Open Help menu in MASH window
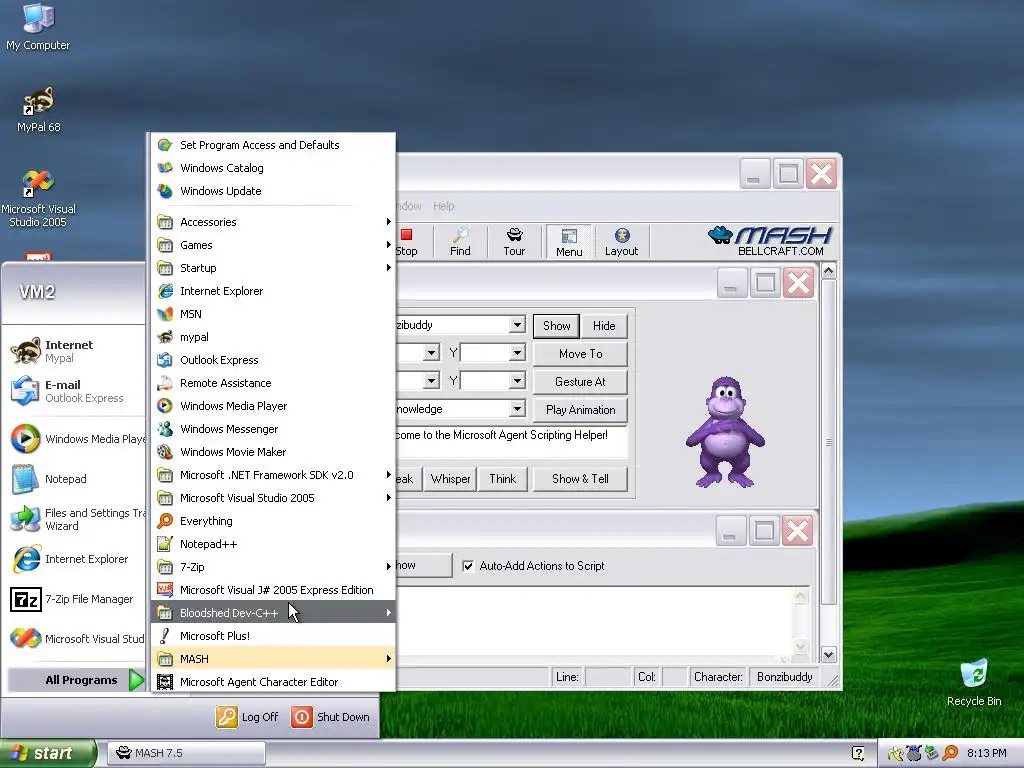The image size is (1024, 768). tap(443, 206)
